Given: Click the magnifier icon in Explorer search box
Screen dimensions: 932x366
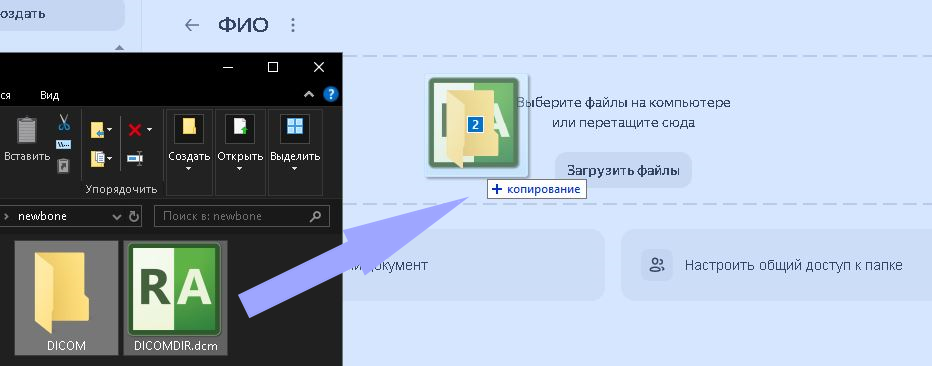Looking at the screenshot, I should pyautogui.click(x=316, y=216).
